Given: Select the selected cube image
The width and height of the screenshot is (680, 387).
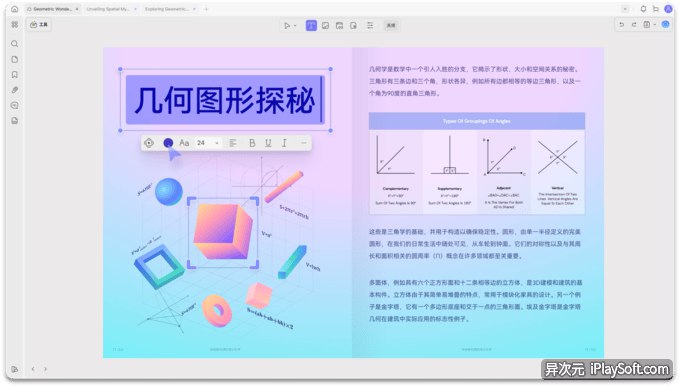Looking at the screenshot, I should [x=223, y=232].
